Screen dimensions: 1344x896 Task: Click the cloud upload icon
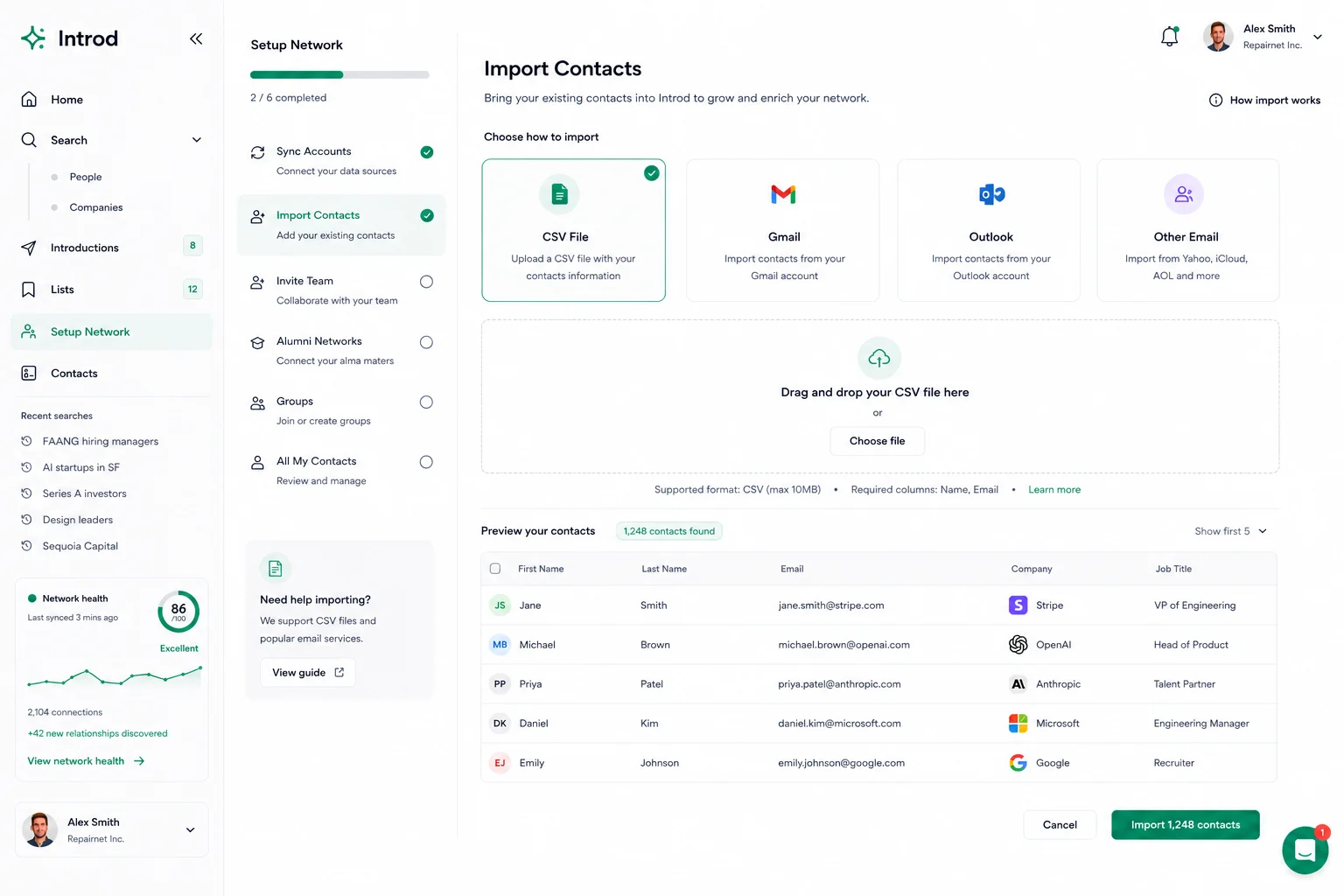click(879, 358)
